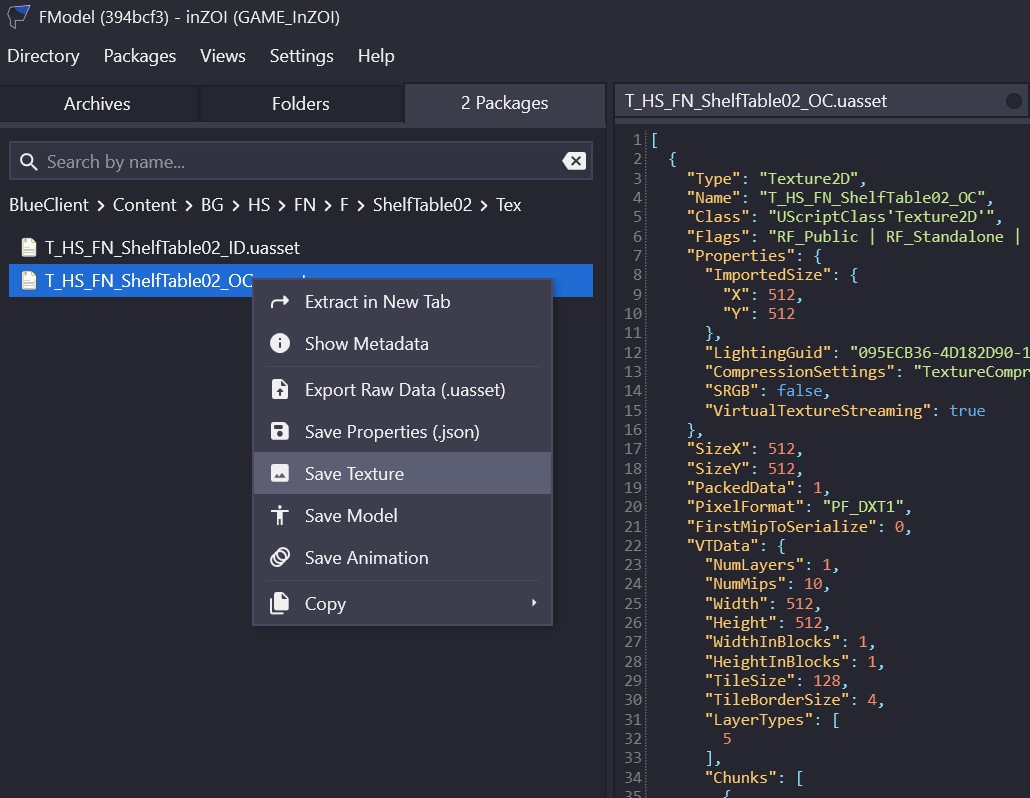Go to HS folder in breadcrumb
1030x798 pixels.
[259, 205]
